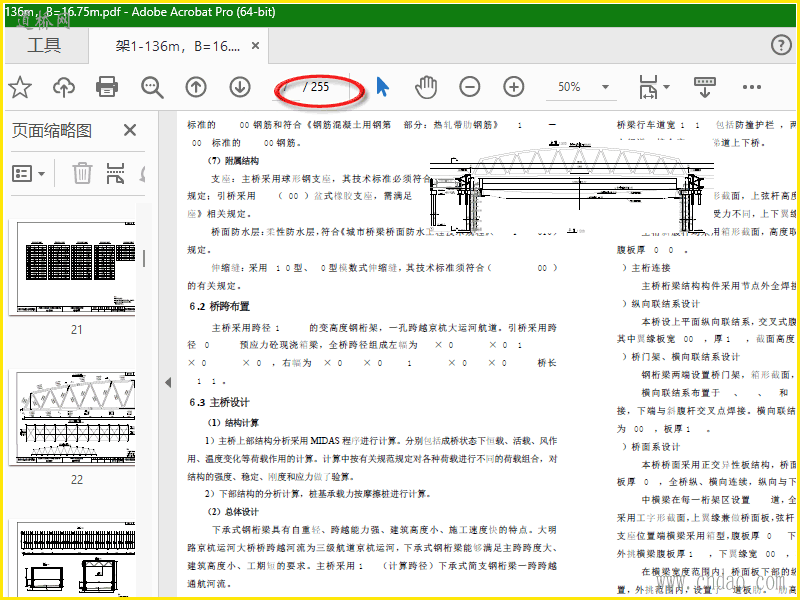Viewport: 800px width, 600px height.
Task: Switch to the 工具 tab
Action: click(44, 46)
